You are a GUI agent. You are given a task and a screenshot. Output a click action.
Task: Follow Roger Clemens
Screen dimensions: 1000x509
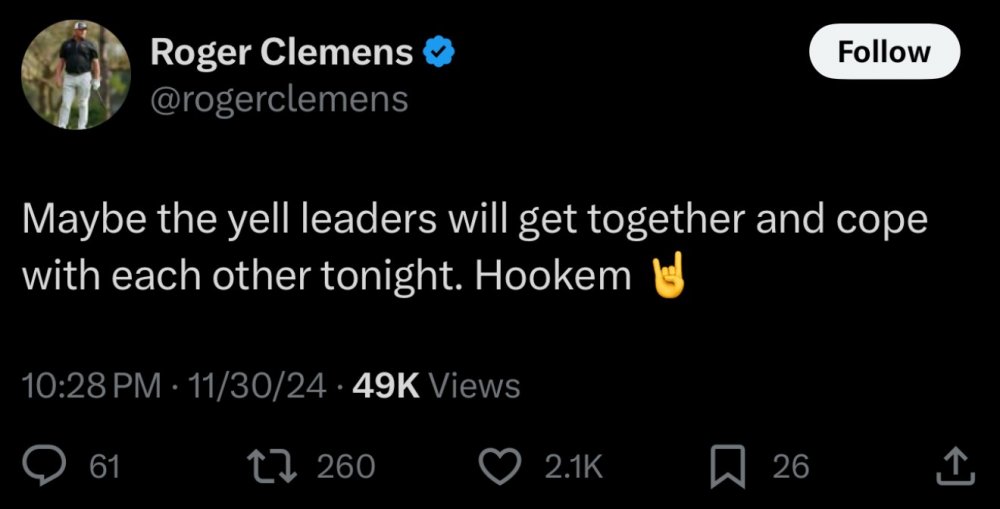883,52
